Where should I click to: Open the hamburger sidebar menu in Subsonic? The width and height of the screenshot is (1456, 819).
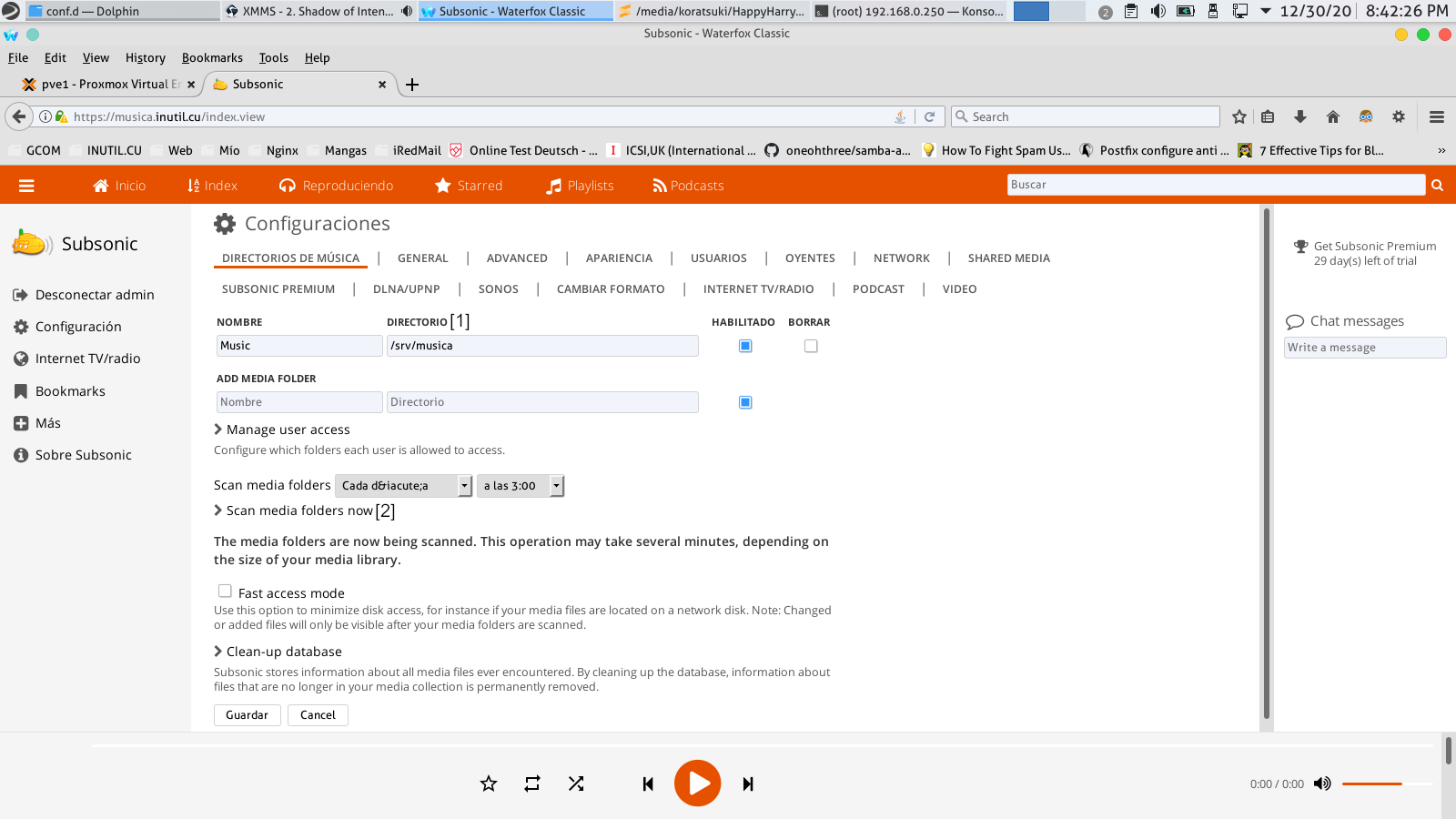click(x=26, y=186)
